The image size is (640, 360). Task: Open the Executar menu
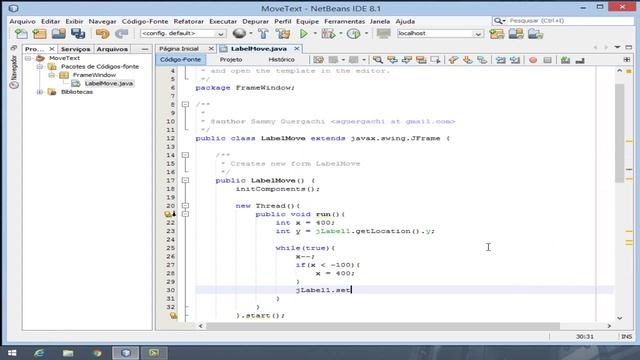223,21
